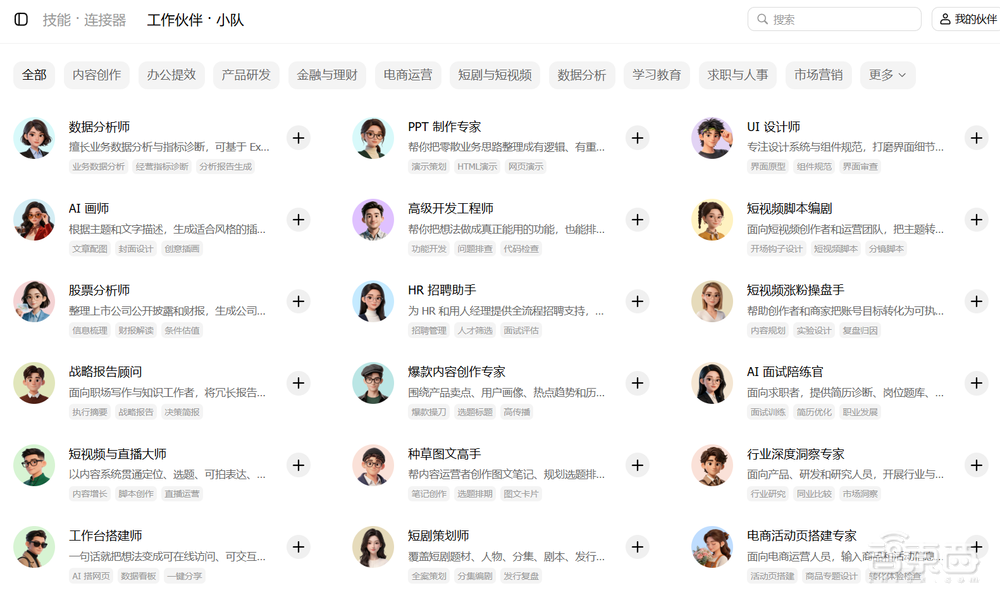The width and height of the screenshot is (1000, 602).
Task: Click the 人才筛选 tag
Action: 475,330
